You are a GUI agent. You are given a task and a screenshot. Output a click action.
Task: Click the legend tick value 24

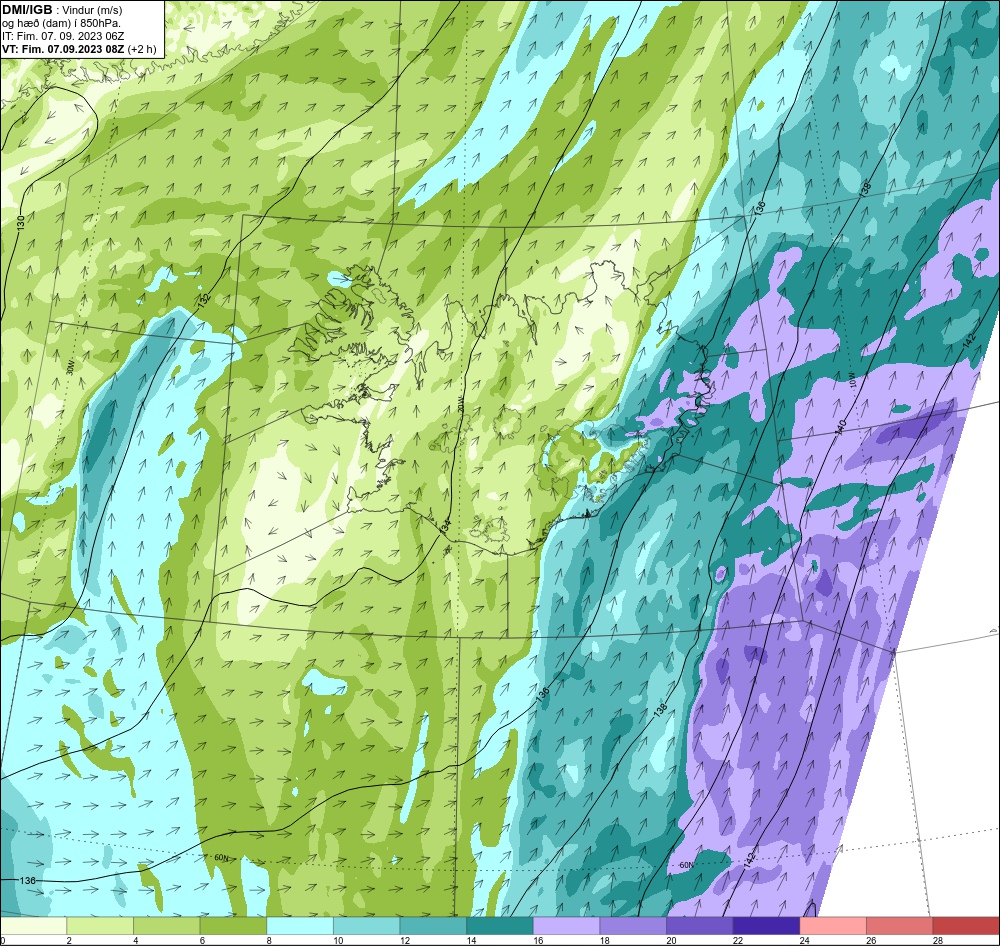(x=805, y=940)
